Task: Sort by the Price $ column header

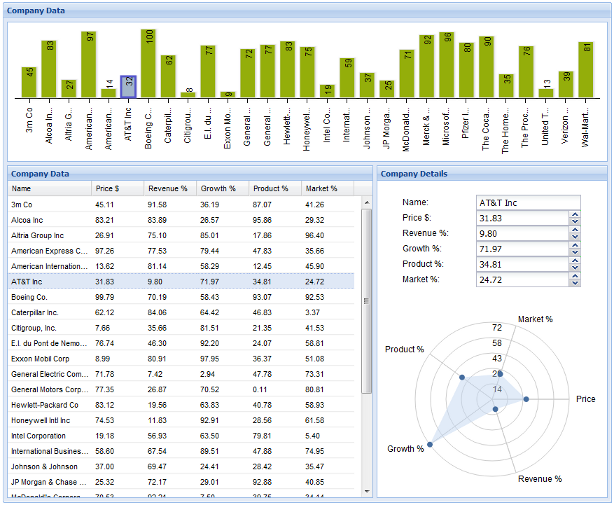Action: coord(117,188)
